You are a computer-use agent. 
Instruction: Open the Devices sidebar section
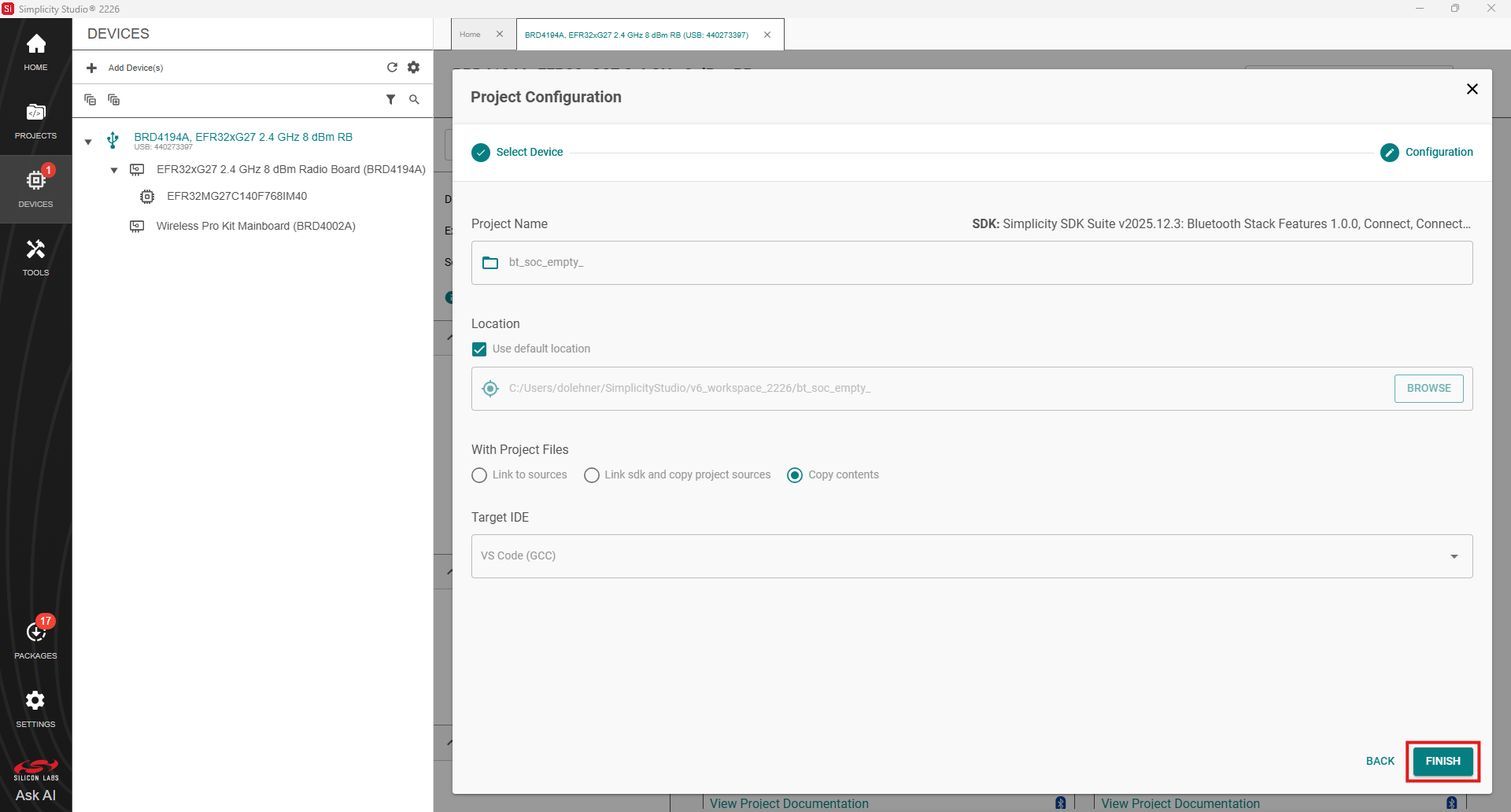pyautogui.click(x=35, y=190)
